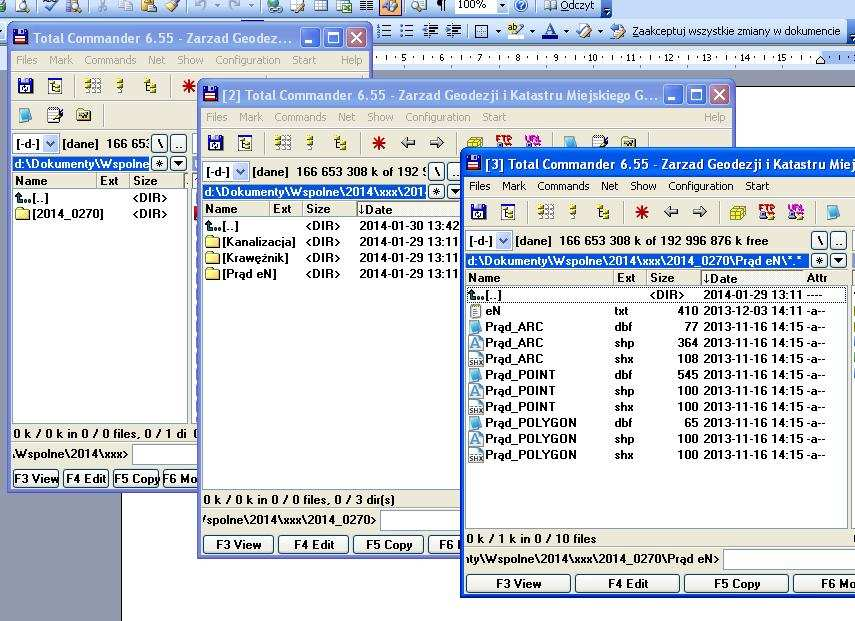Select eN txt file in window [3]
This screenshot has width=855, height=621.
click(657, 311)
